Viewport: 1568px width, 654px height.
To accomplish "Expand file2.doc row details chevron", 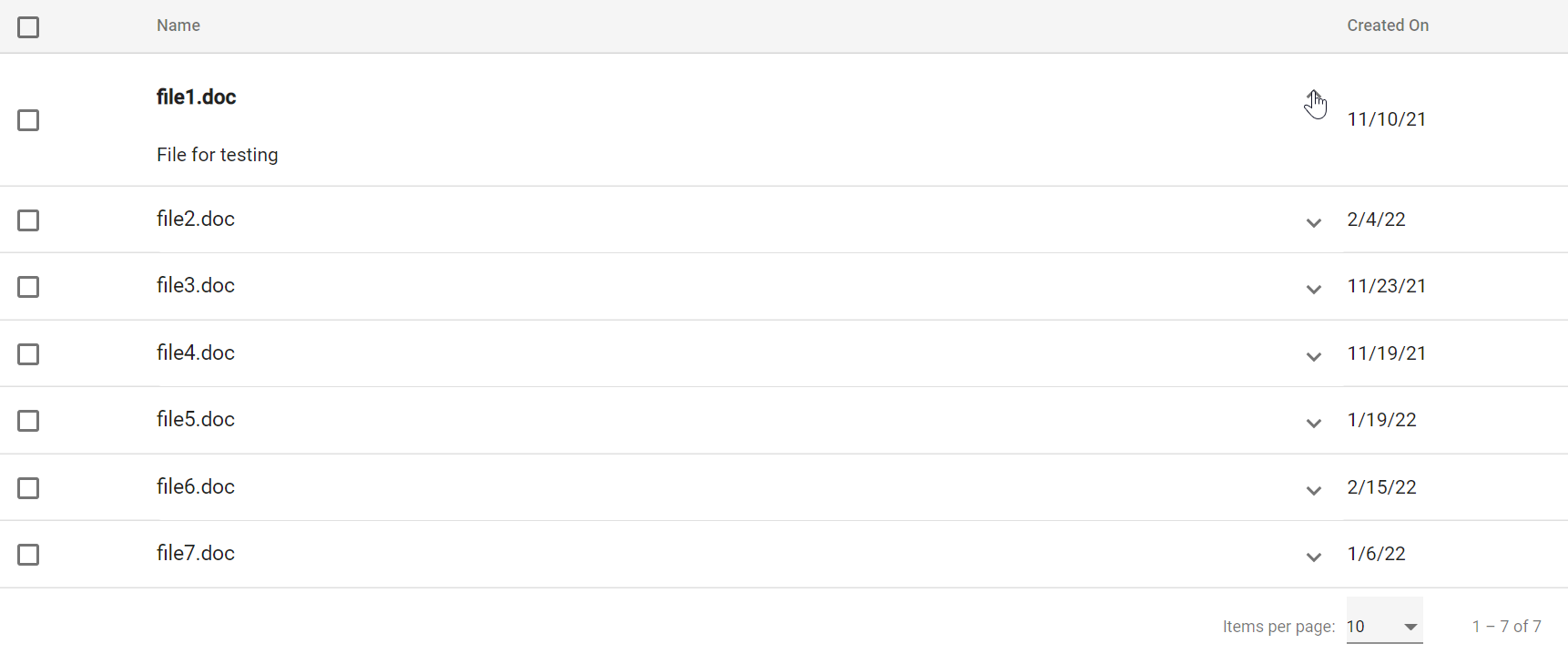I will point(1313,222).
